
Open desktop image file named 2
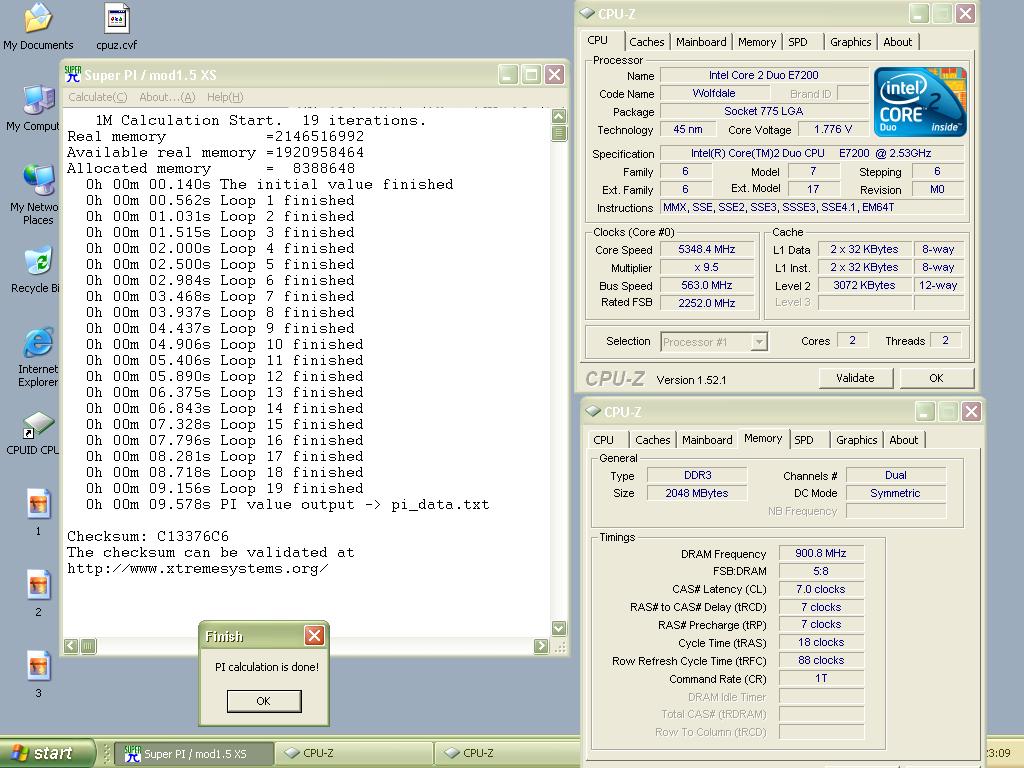(39, 593)
